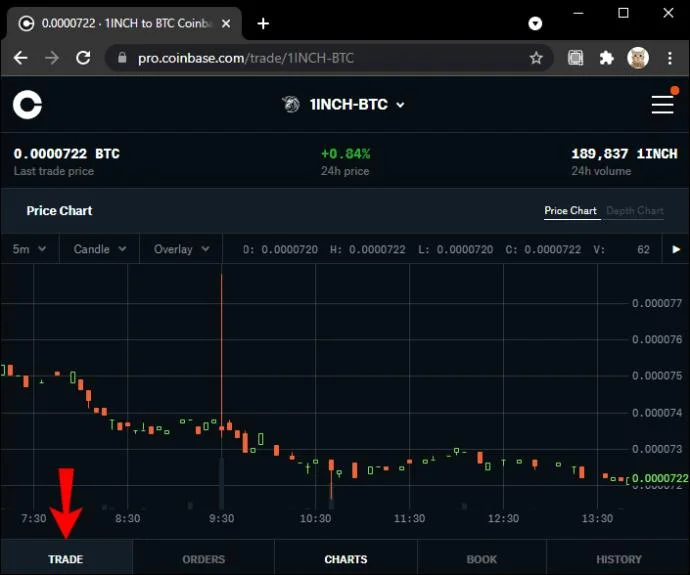Image resolution: width=690 pixels, height=575 pixels.
Task: Click the screenshot extension icon next to the star
Action: [575, 58]
